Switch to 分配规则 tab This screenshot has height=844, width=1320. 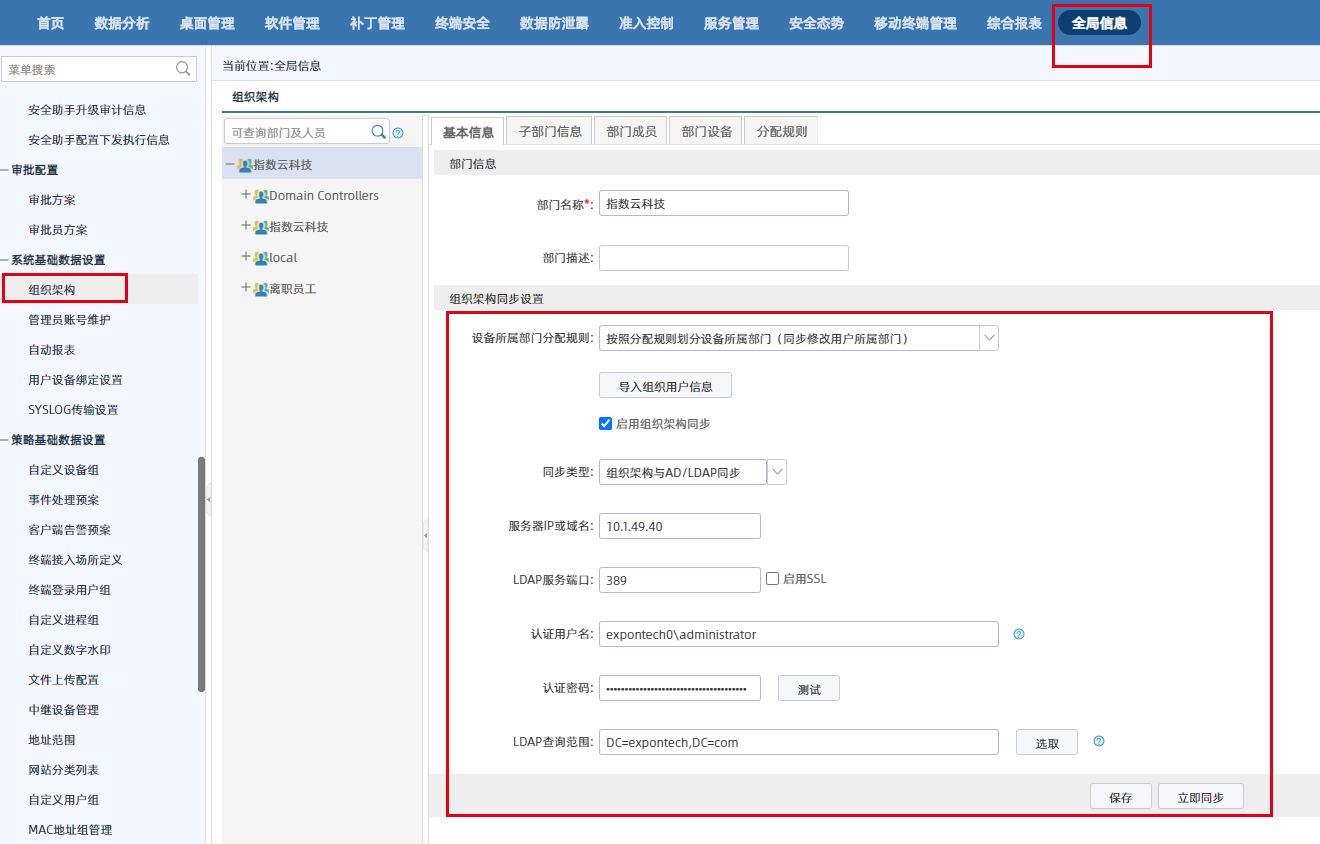tap(781, 131)
